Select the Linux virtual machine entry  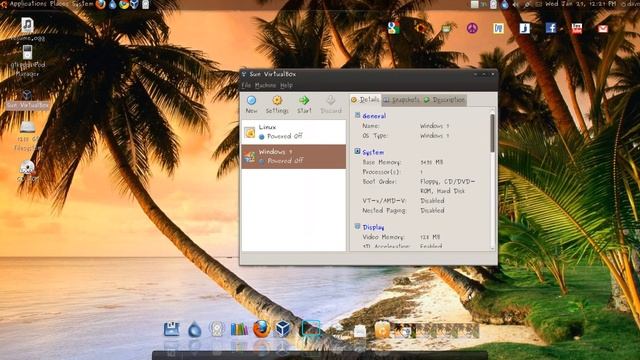pyautogui.click(x=293, y=132)
